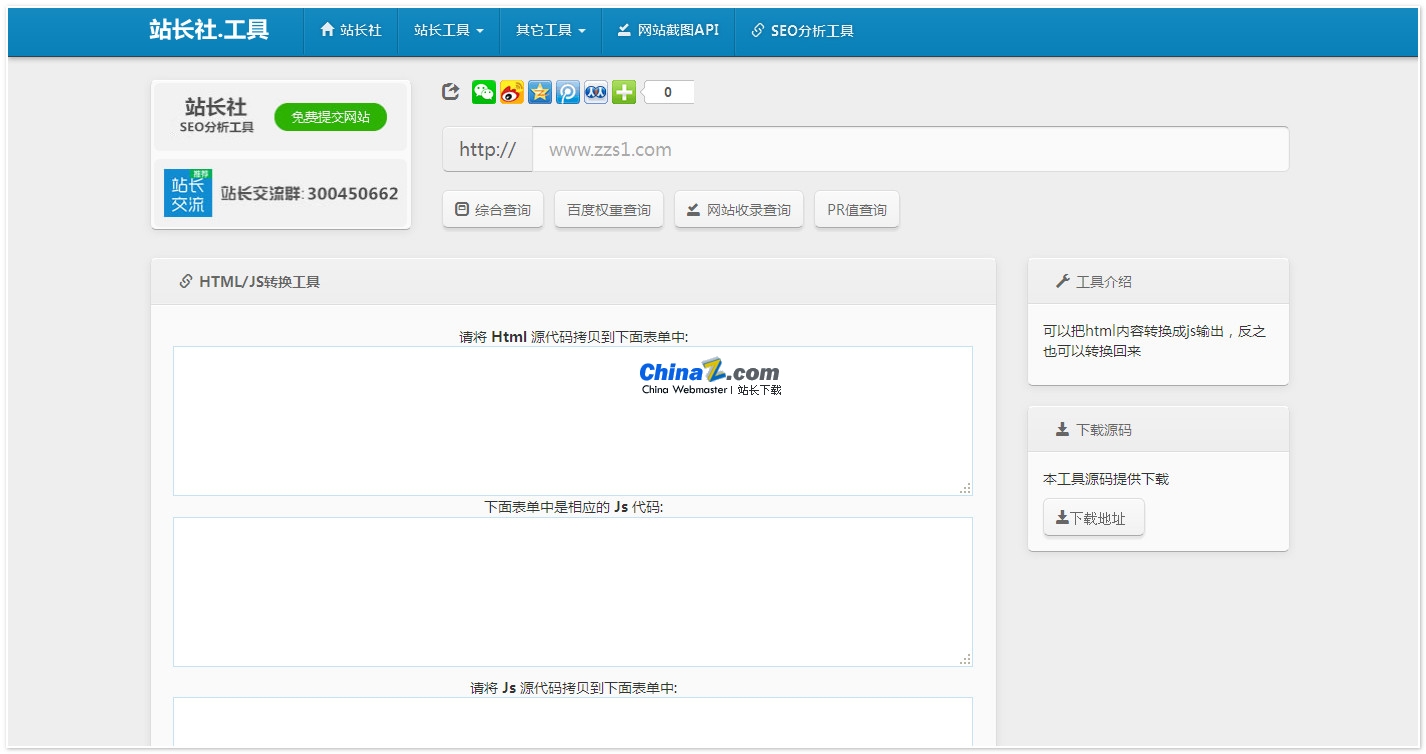Share to Renren network icon
Screen dimensions: 1426x754
[596, 92]
